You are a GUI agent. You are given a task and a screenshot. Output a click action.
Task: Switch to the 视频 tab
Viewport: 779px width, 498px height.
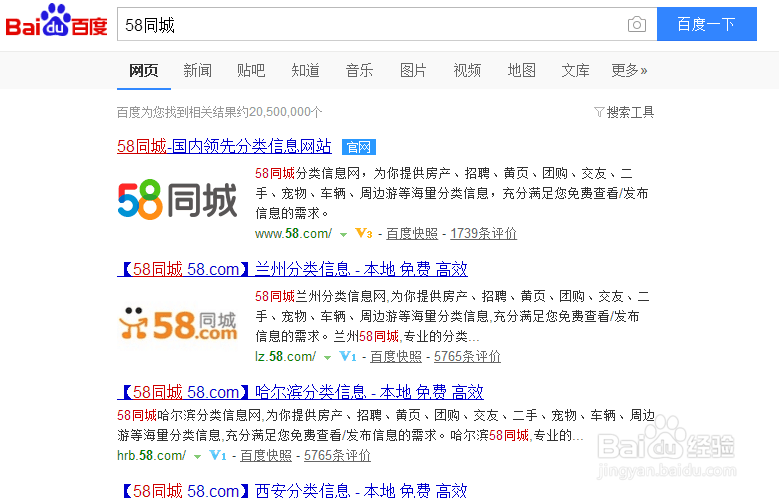tap(467, 71)
